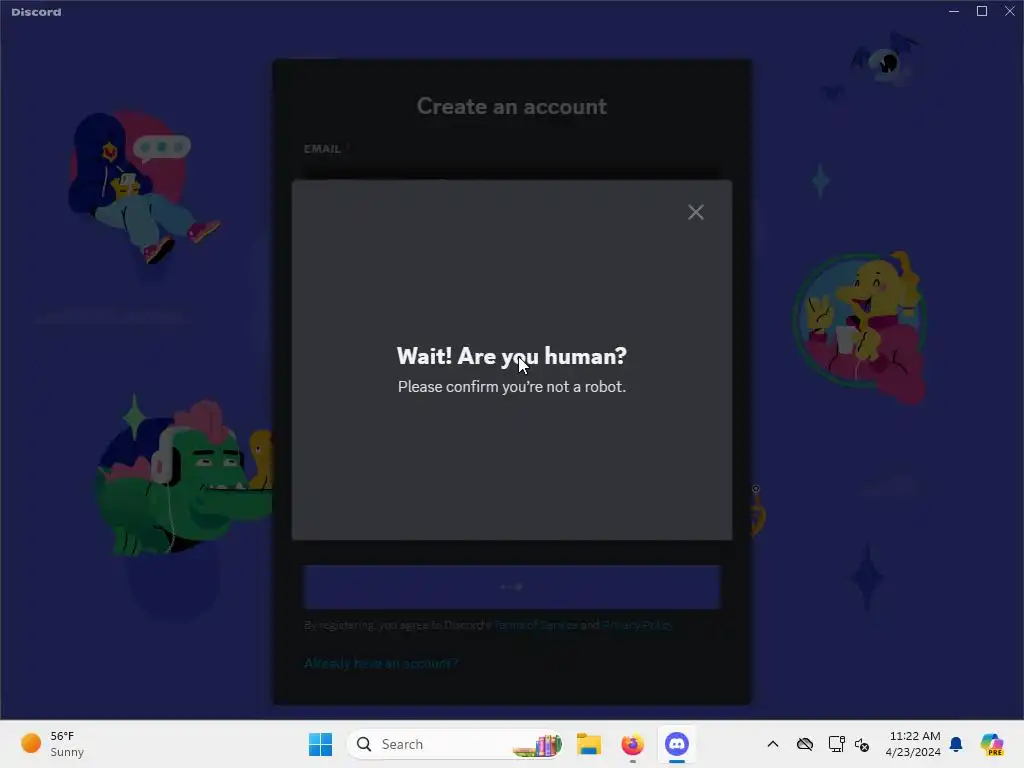The width and height of the screenshot is (1024, 768).
Task: Open File Explorer from taskbar
Action: pos(588,744)
